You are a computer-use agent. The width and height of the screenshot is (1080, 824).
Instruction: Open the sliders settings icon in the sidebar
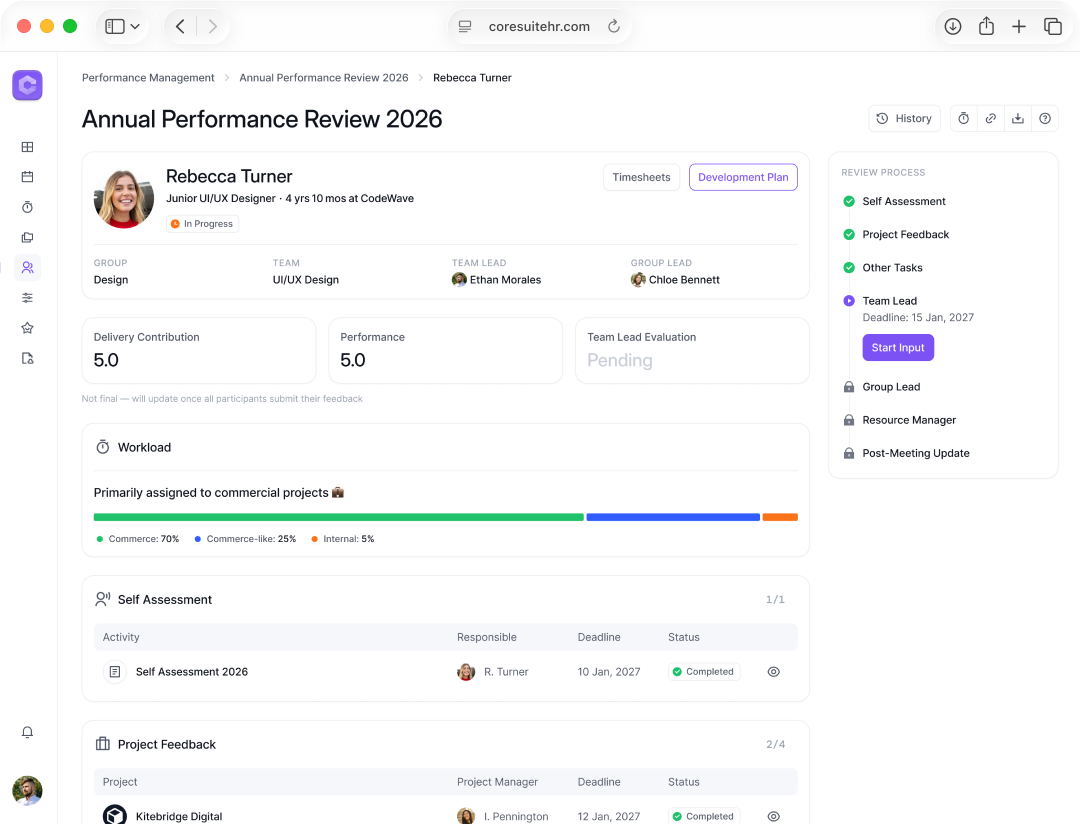point(27,298)
